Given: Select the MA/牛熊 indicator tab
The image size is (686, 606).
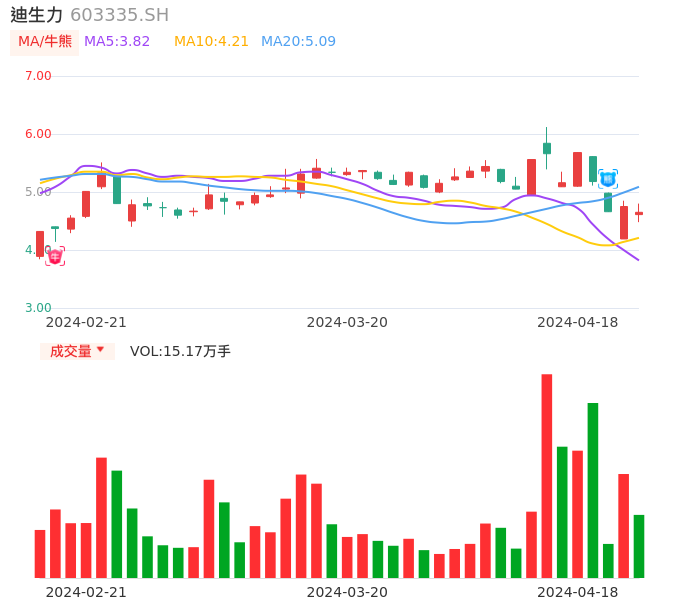Looking at the screenshot, I should point(45,42).
